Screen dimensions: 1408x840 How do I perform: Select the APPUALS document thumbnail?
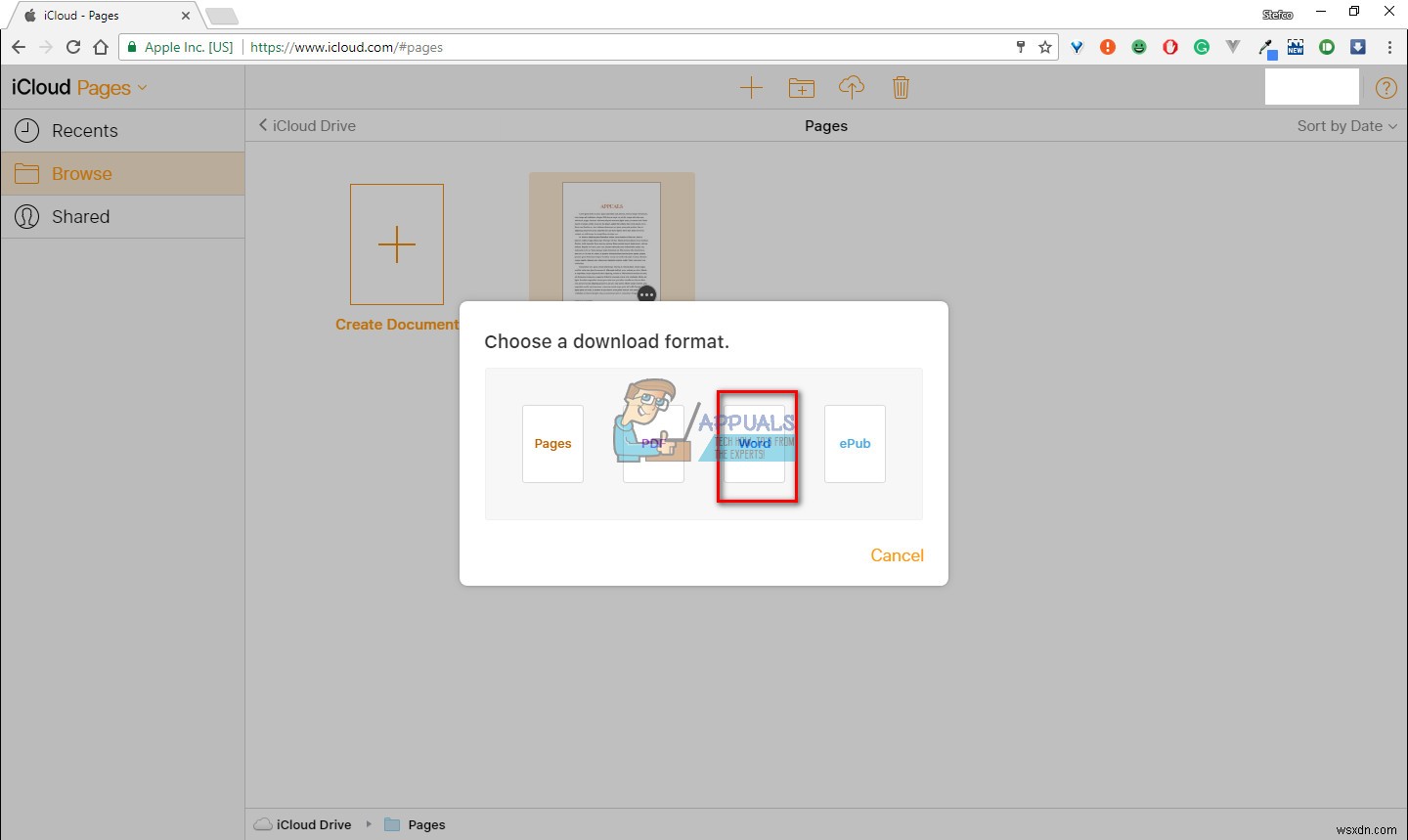tap(612, 241)
